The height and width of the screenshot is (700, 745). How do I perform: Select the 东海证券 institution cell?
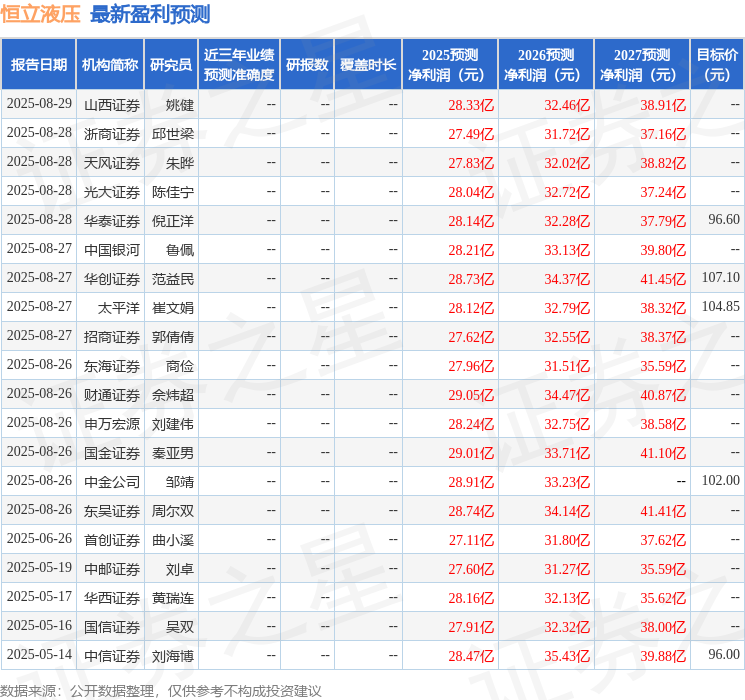click(x=112, y=366)
